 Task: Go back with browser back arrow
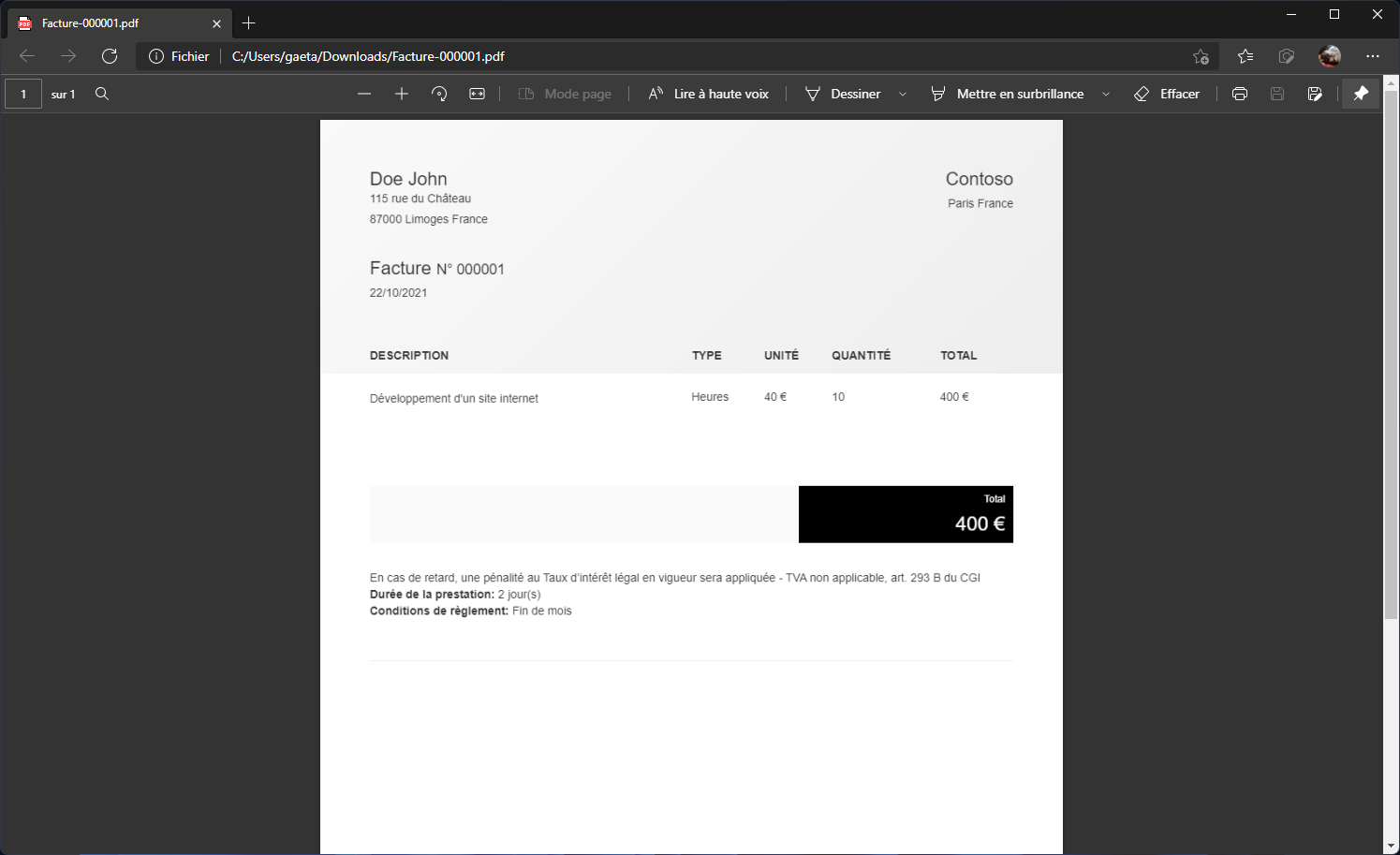pyautogui.click(x=27, y=56)
